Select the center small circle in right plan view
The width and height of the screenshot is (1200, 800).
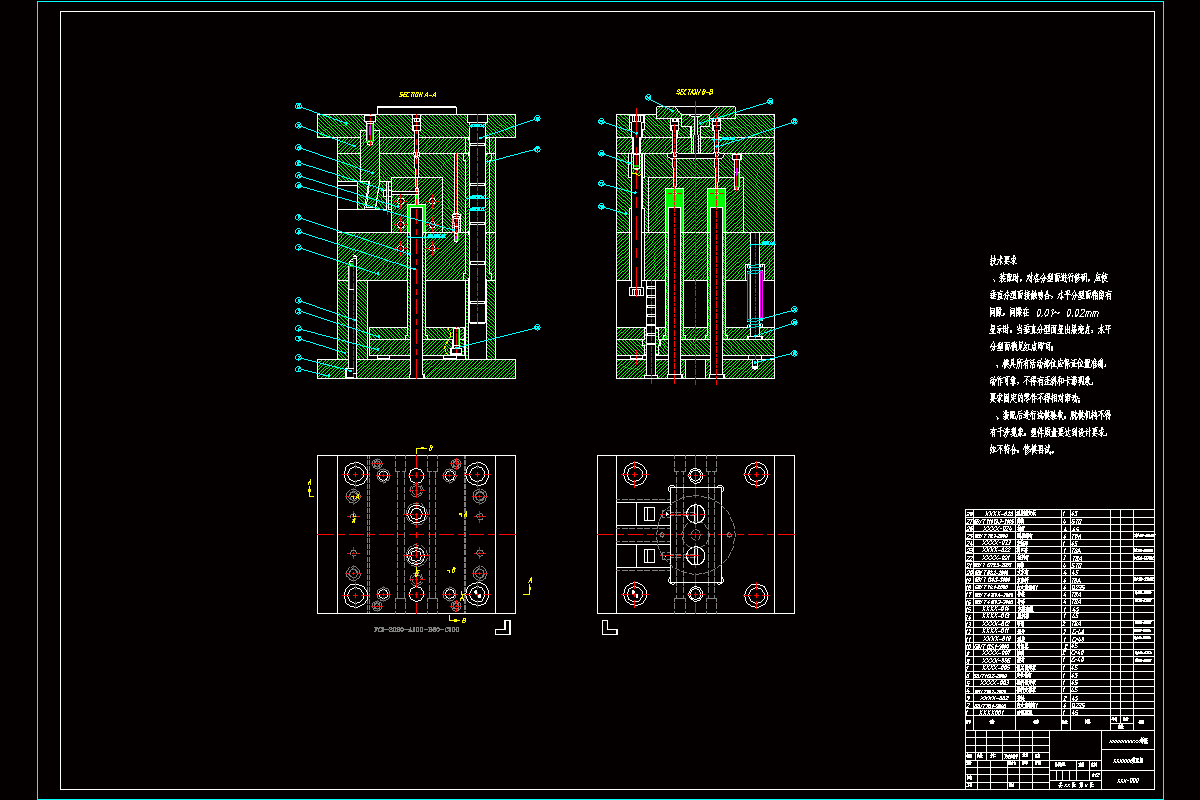(696, 535)
